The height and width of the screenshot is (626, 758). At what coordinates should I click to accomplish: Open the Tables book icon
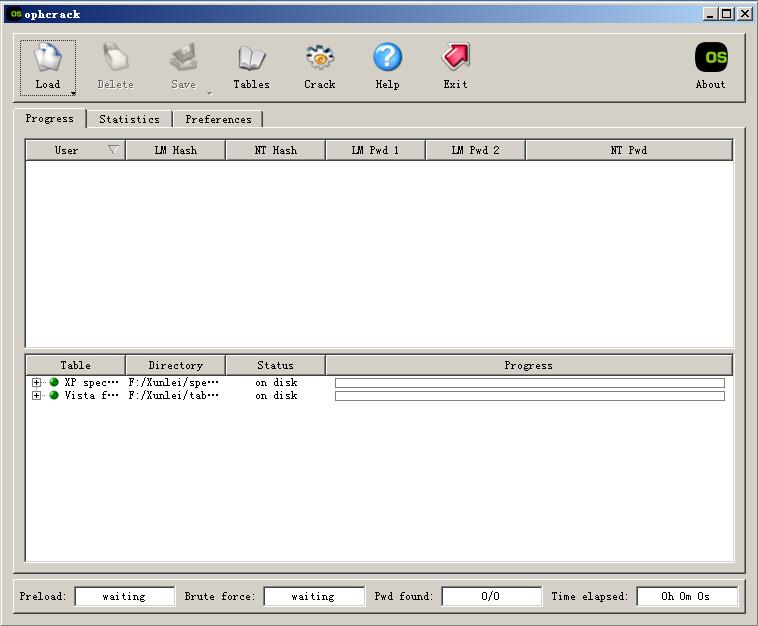251,58
